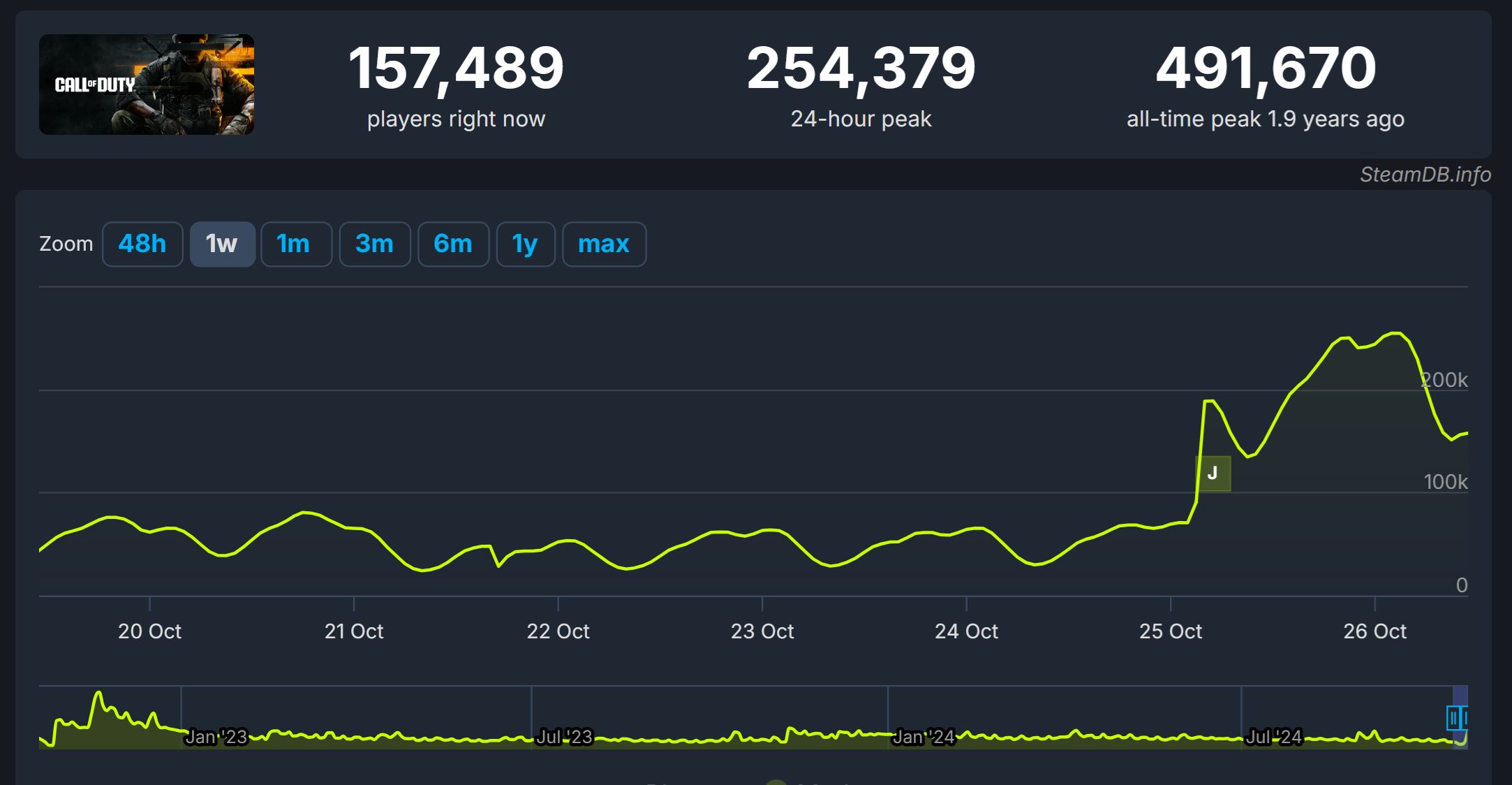The image size is (1512, 785).
Task: Click Jul '24 in the navigator
Action: click(x=1274, y=737)
